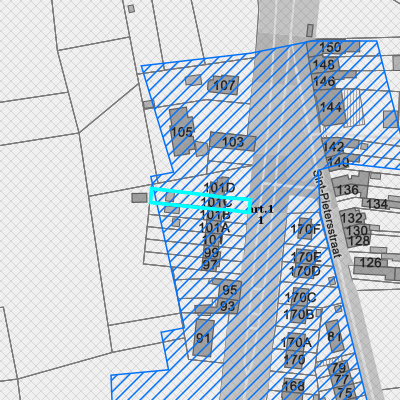This screenshot has height=400, width=400.
Task: Select house number 101A
Action: [214, 228]
